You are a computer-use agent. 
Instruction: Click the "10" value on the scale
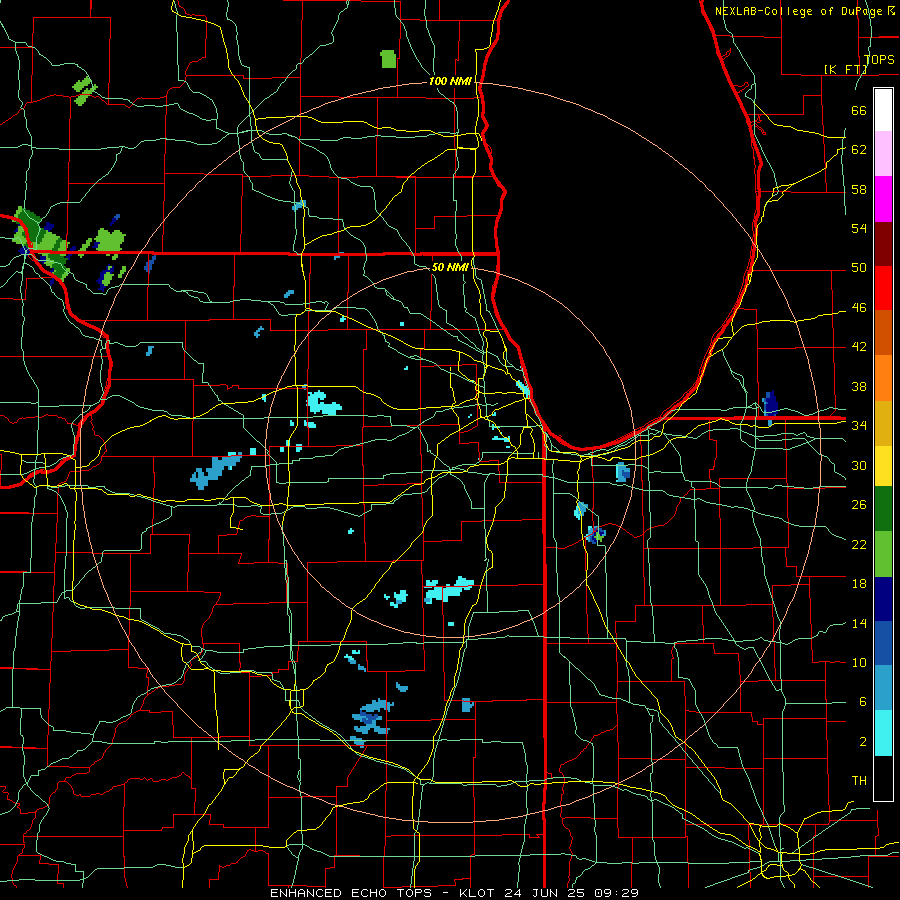[x=859, y=662]
